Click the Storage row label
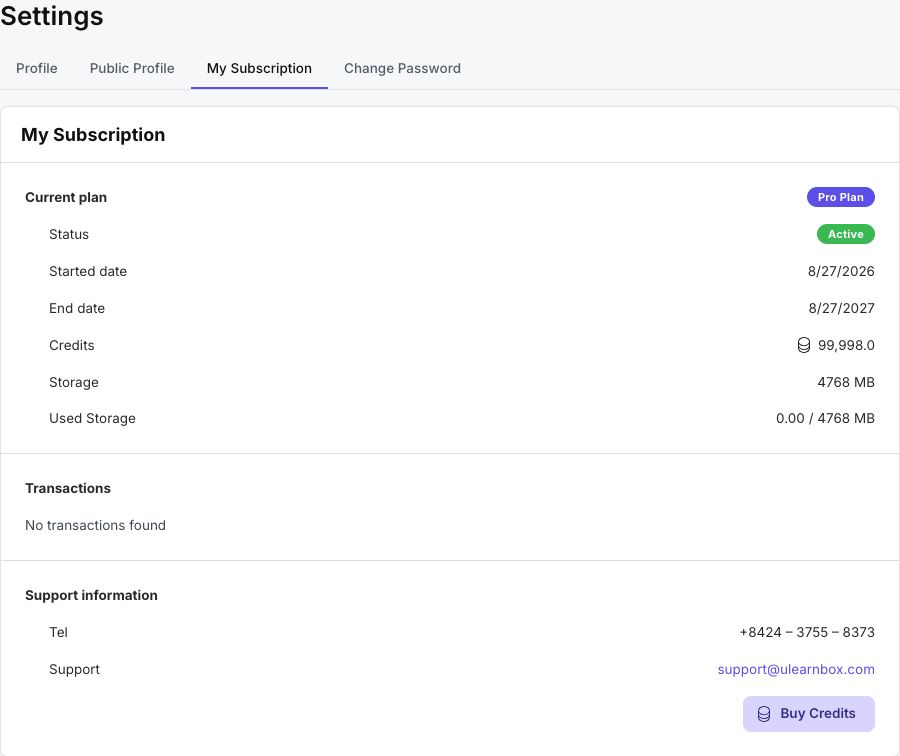Viewport: 900px width, 756px height. [x=74, y=382]
